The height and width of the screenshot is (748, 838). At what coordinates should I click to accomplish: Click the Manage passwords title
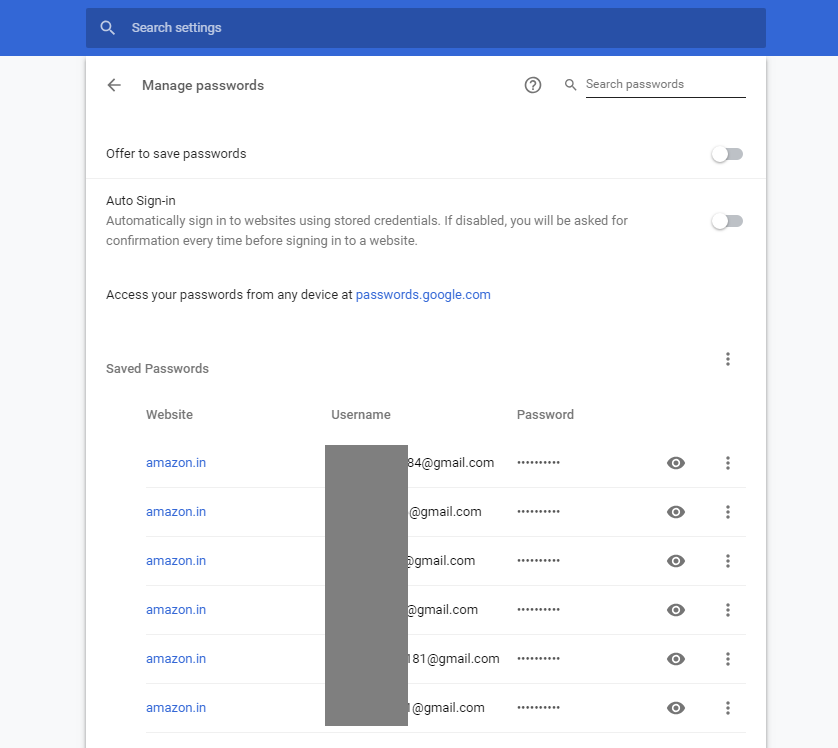coord(203,85)
